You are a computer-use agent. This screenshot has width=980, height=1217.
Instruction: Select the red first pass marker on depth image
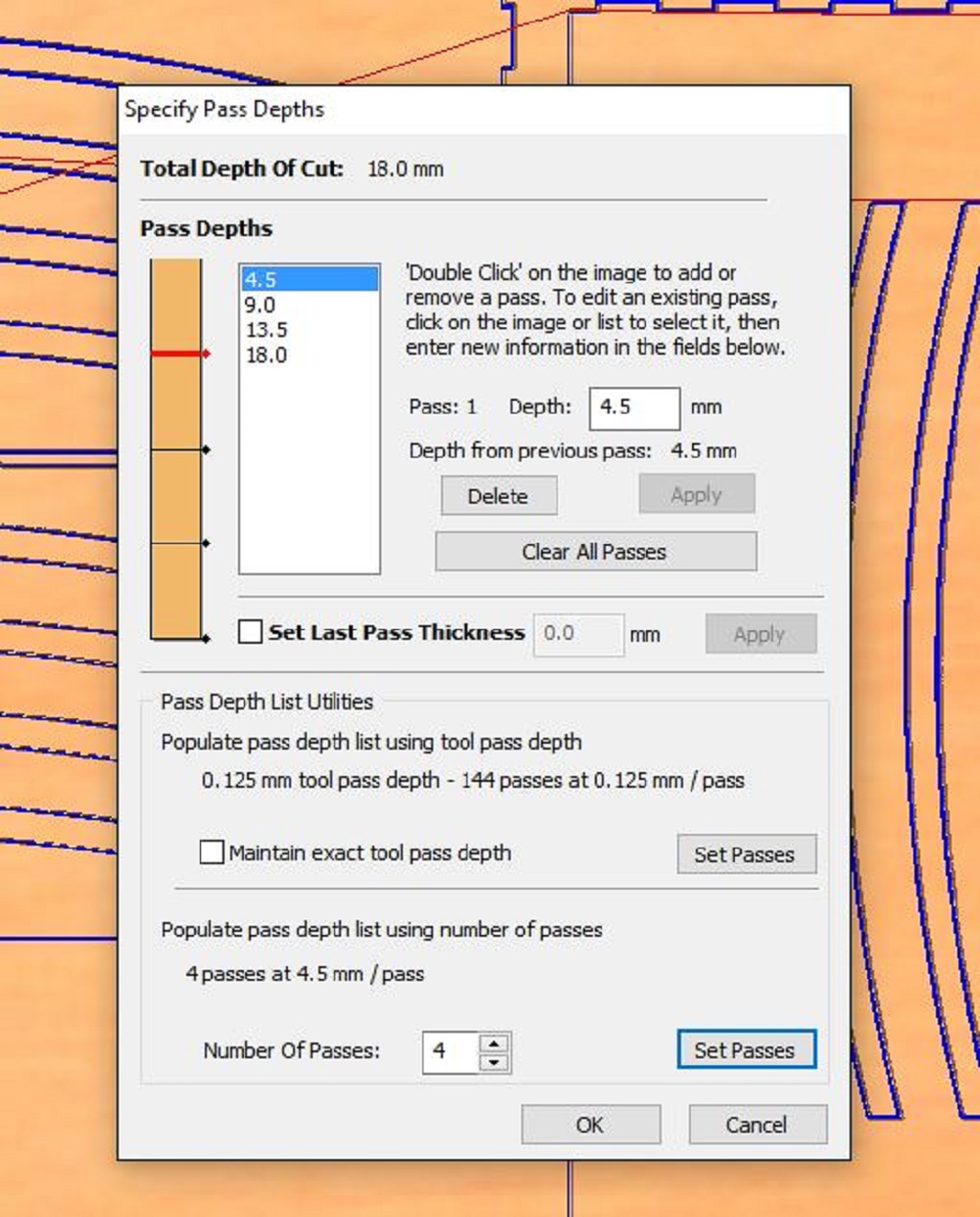(180, 353)
